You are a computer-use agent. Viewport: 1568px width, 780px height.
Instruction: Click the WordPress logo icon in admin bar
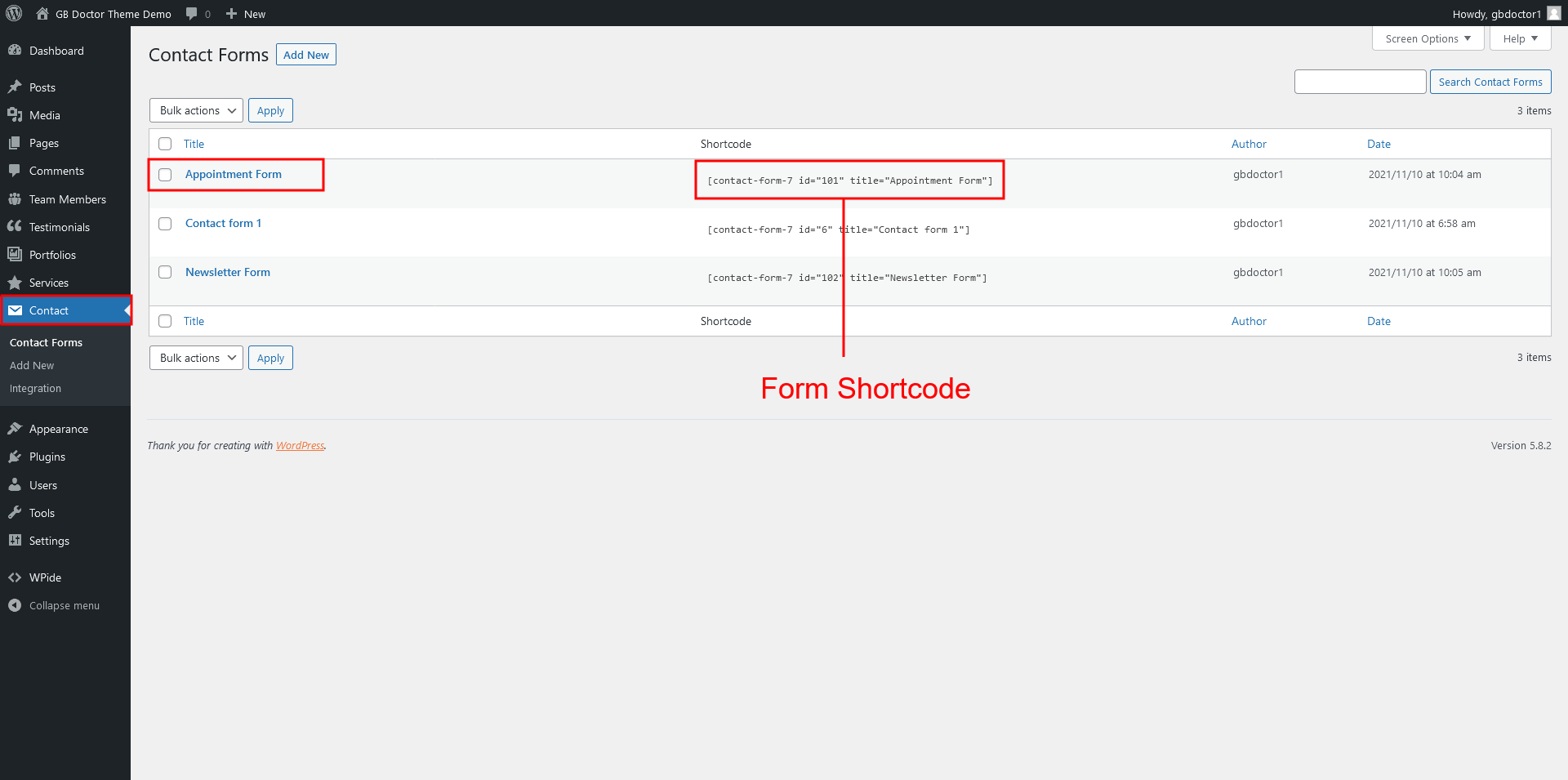pos(14,13)
